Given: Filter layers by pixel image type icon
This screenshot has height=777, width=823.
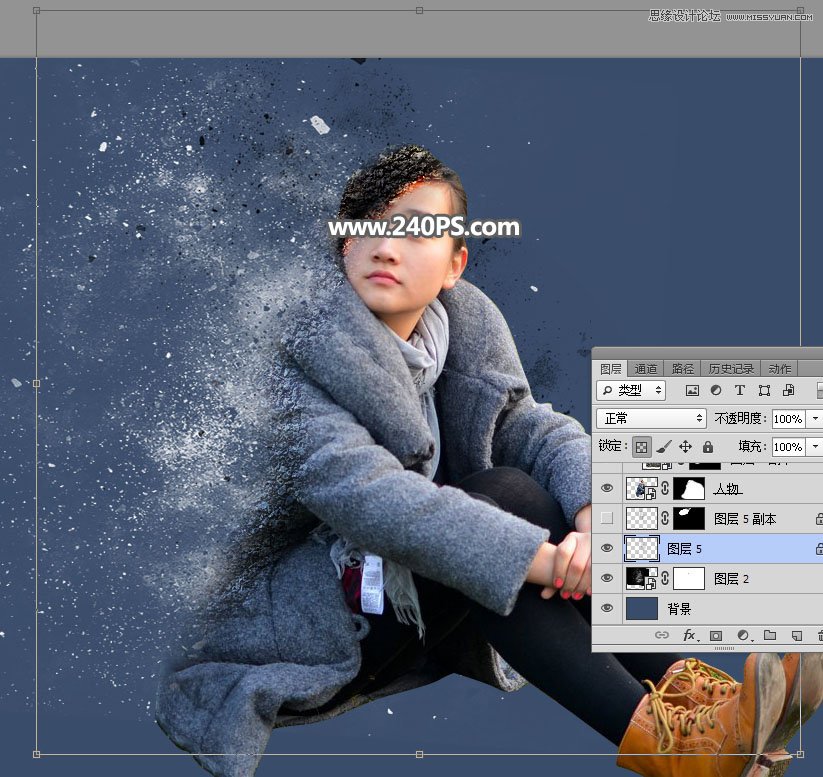Looking at the screenshot, I should 692,390.
